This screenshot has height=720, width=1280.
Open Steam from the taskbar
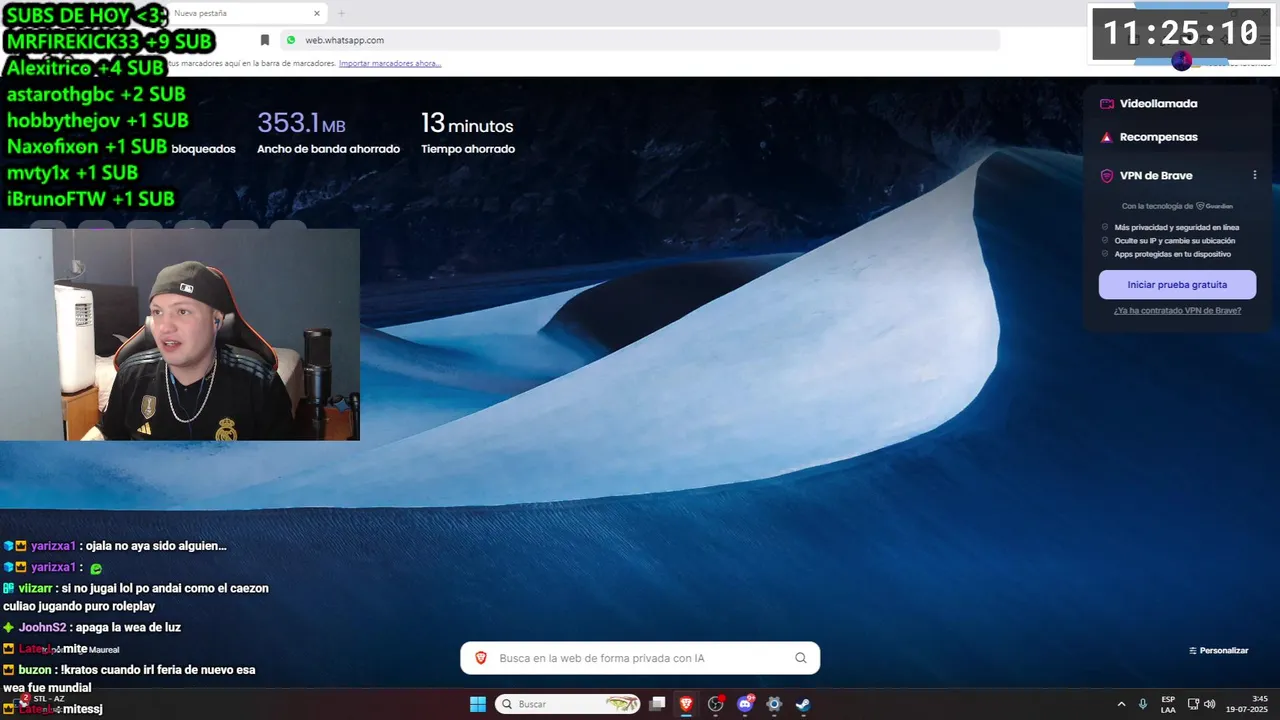[x=802, y=704]
